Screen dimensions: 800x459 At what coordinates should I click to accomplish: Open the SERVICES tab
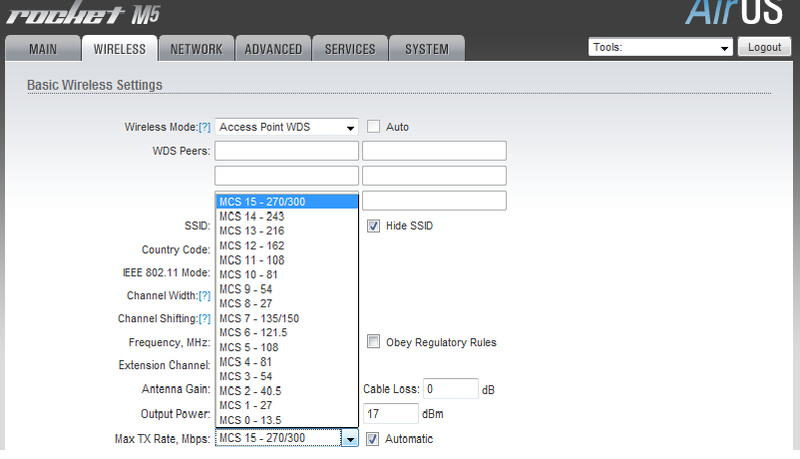point(350,49)
